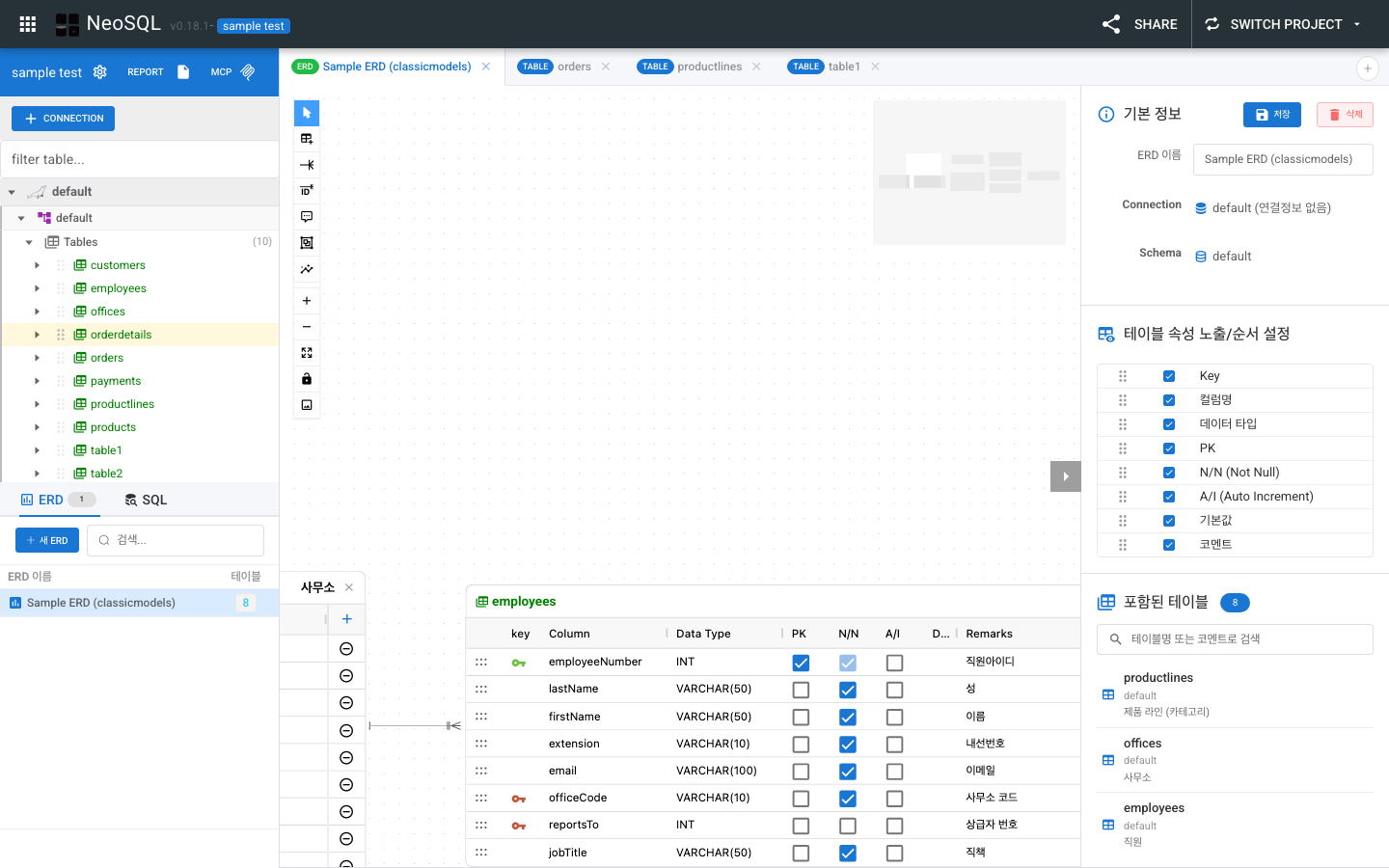Toggle the canvas lock icon
1389x868 pixels.
pos(306,378)
